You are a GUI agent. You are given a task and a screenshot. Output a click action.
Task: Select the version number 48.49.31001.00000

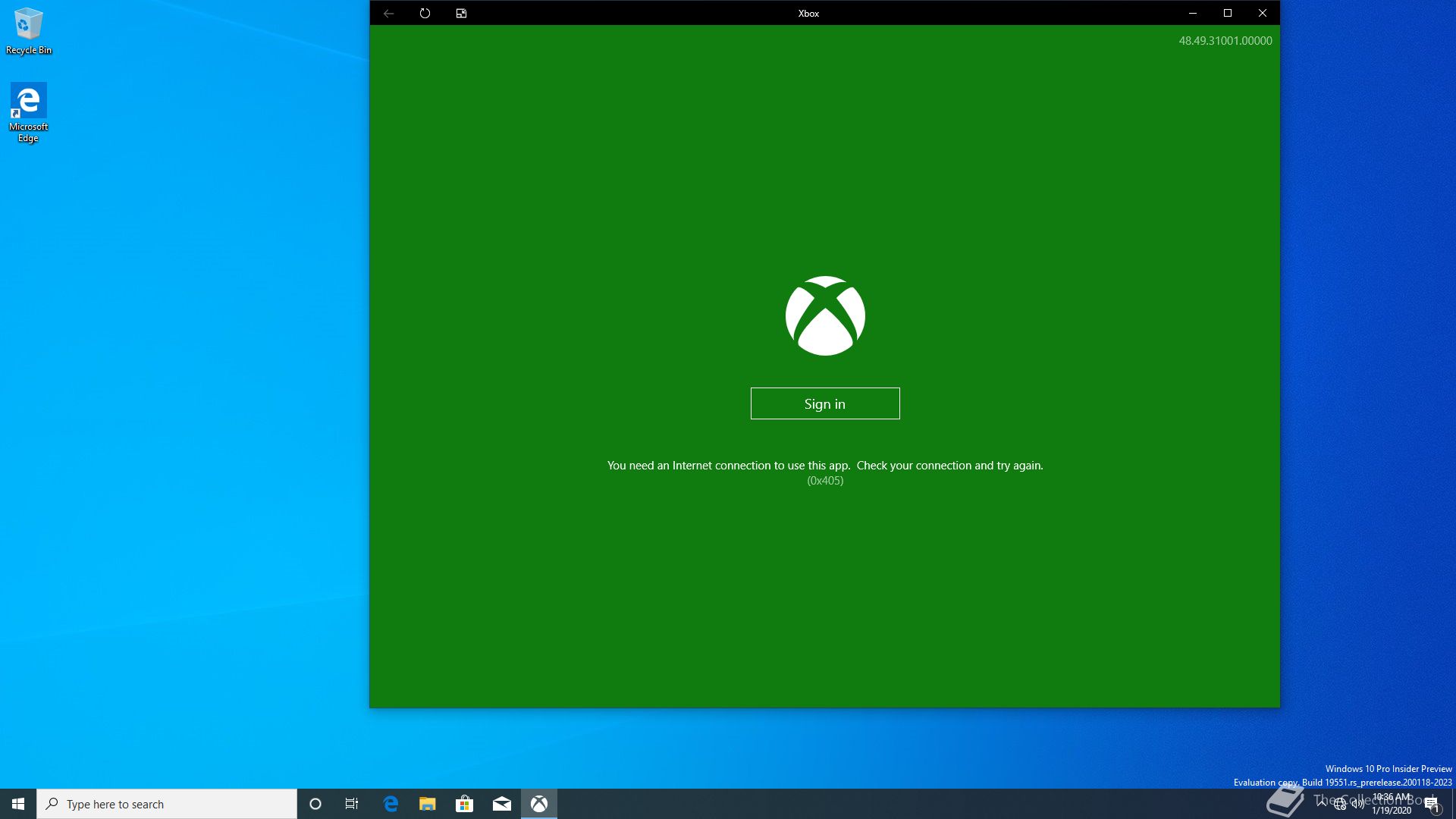[1225, 41]
